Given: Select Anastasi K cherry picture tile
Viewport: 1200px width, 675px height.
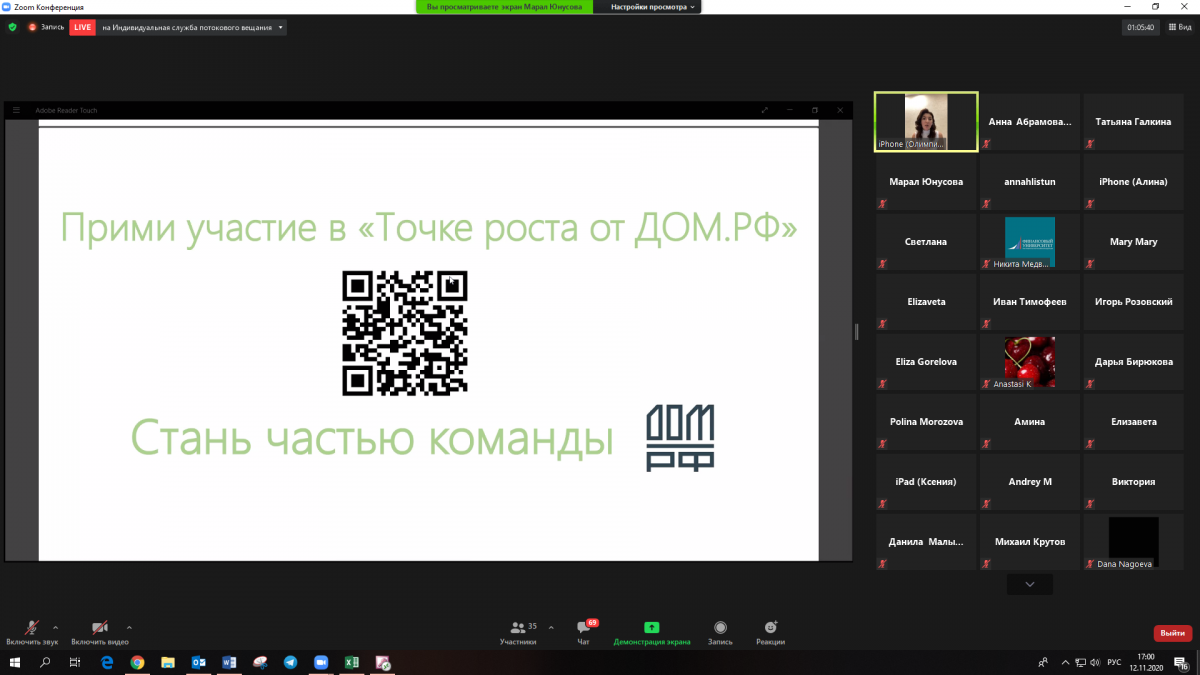Looking at the screenshot, I should (x=1030, y=362).
